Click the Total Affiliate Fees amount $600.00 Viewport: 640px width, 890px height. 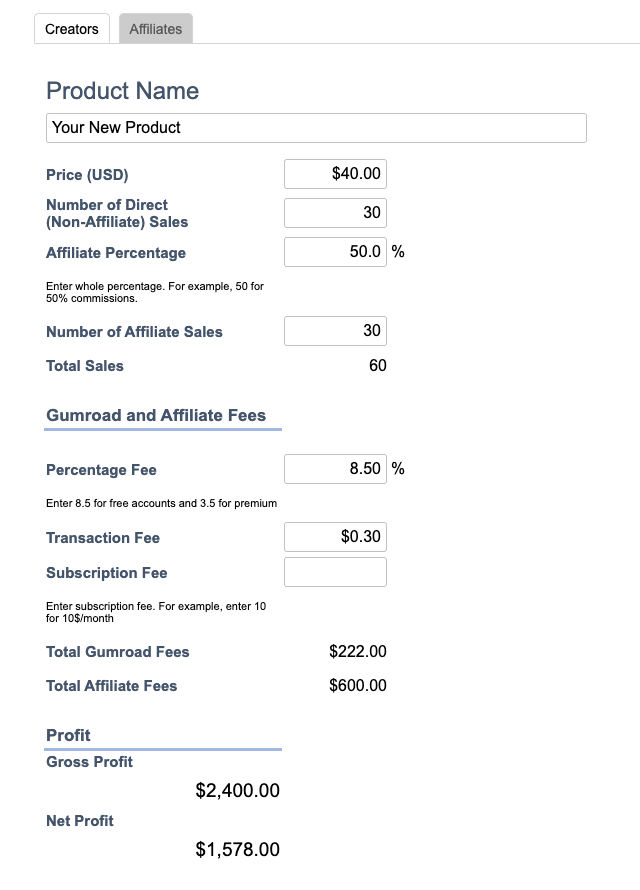357,686
